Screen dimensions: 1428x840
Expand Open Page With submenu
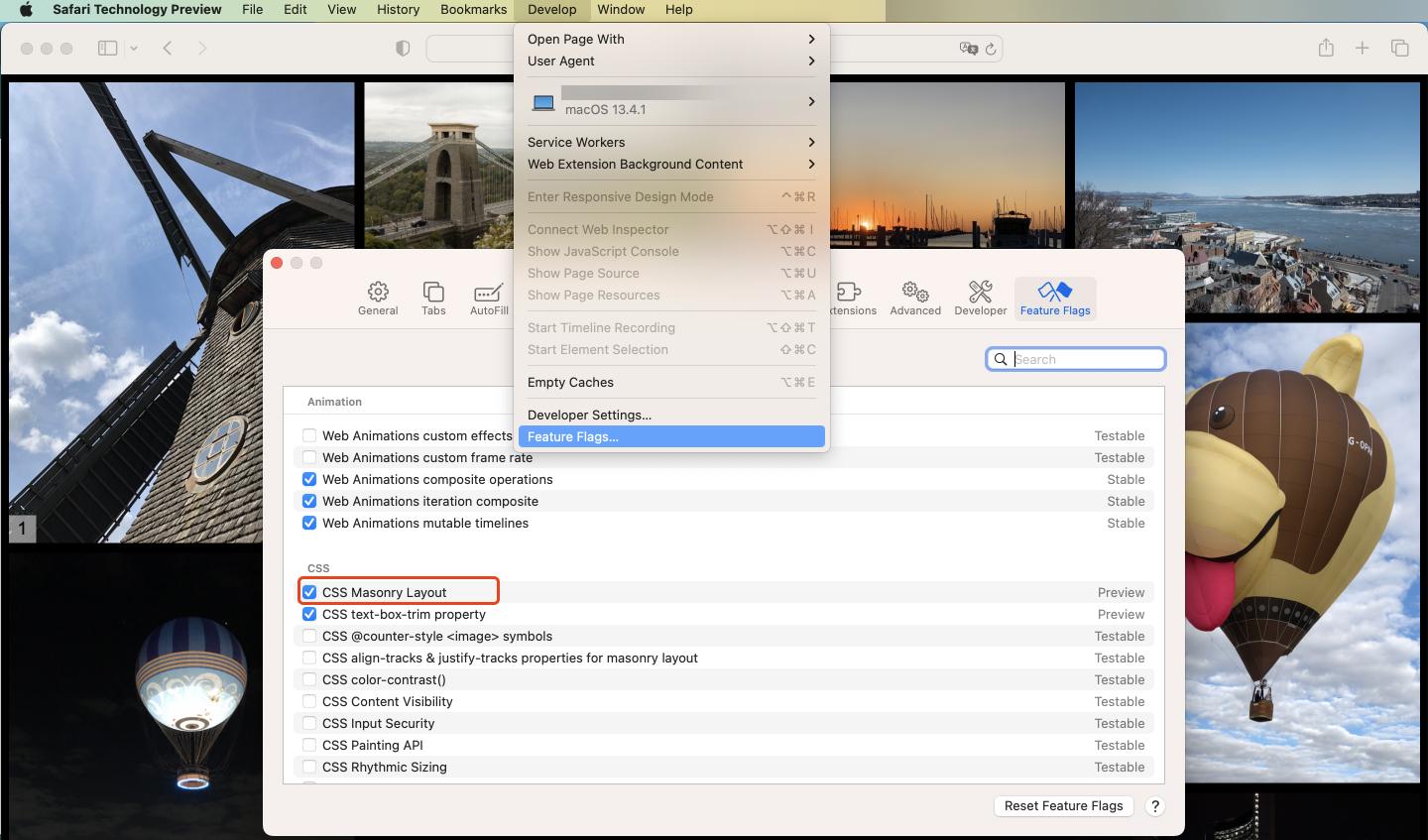click(671, 39)
